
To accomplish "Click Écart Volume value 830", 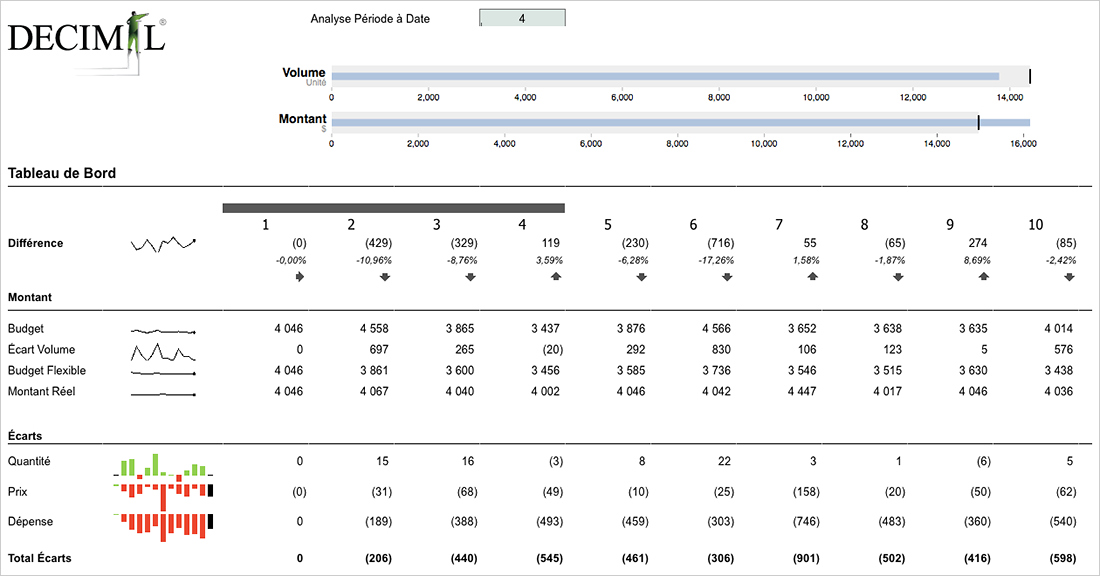I will coord(721,349).
